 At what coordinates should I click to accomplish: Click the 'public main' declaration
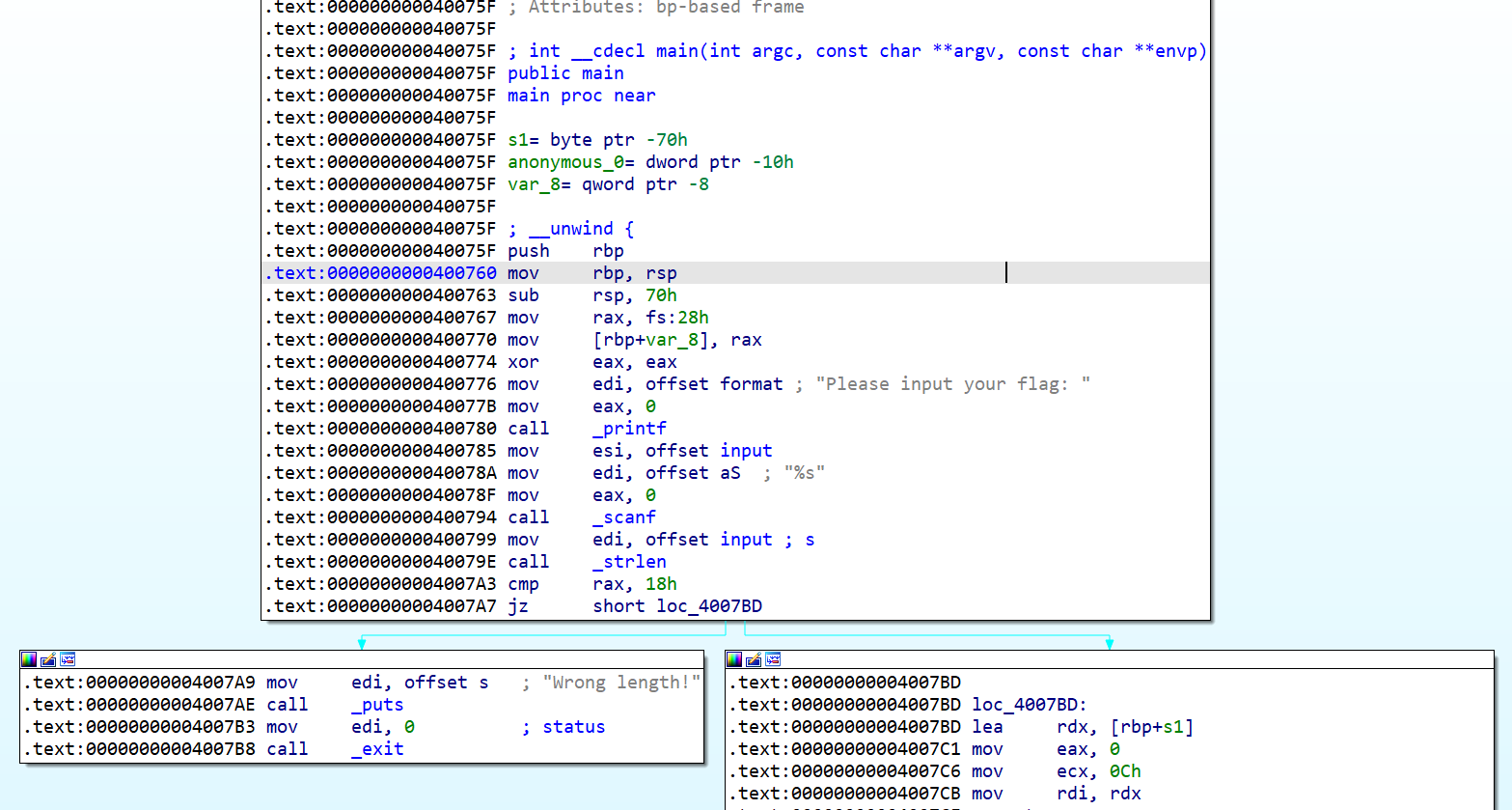coord(566,73)
